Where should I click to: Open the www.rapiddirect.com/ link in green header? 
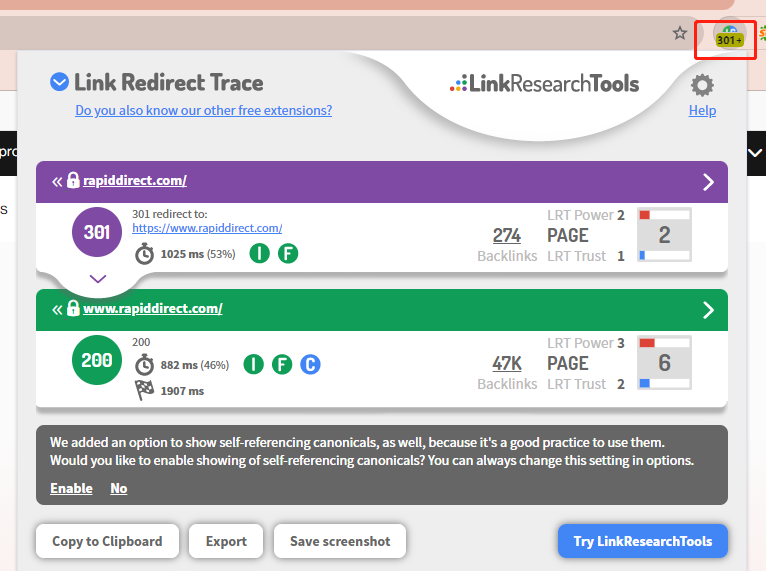coord(153,309)
